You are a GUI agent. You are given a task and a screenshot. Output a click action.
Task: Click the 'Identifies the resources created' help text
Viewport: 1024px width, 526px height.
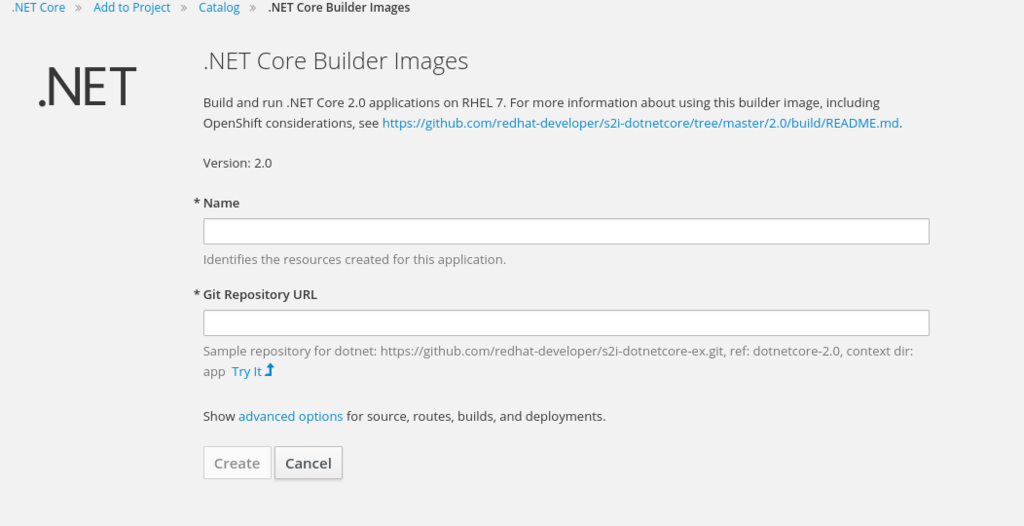pos(355,259)
